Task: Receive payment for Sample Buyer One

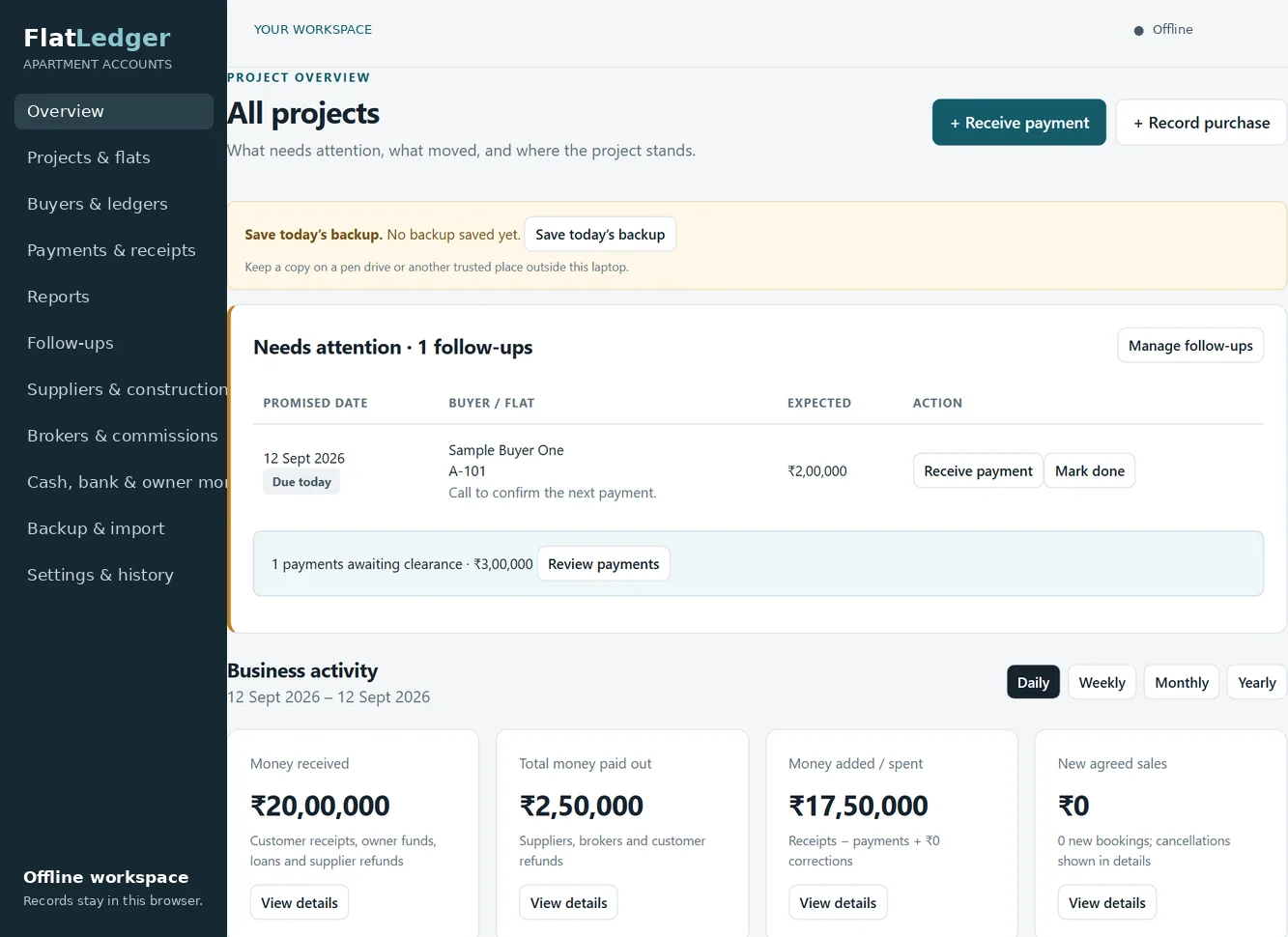Action: 978,471
